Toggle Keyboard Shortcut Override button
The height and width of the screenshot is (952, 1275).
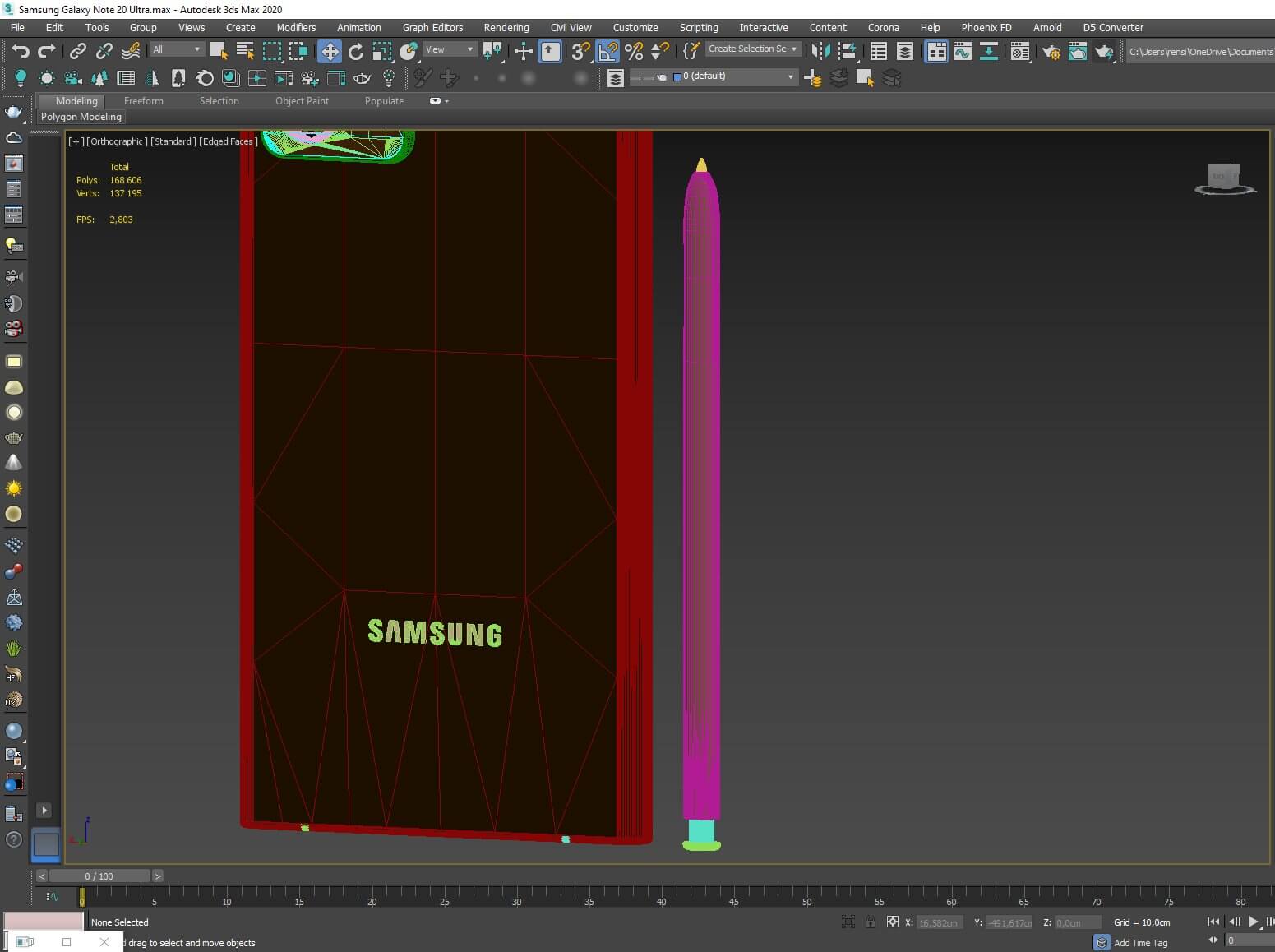coord(550,52)
